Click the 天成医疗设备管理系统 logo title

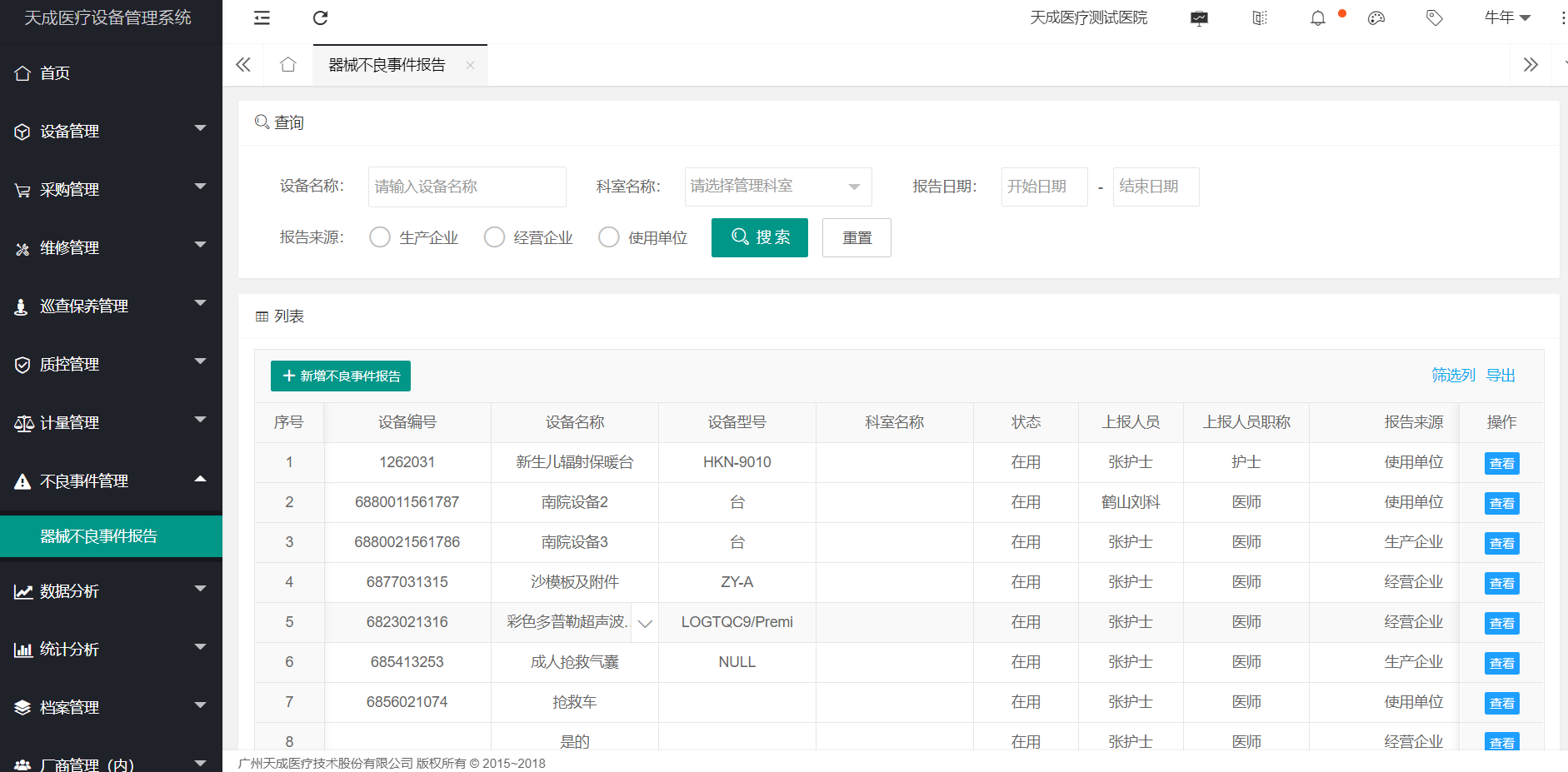107,17
